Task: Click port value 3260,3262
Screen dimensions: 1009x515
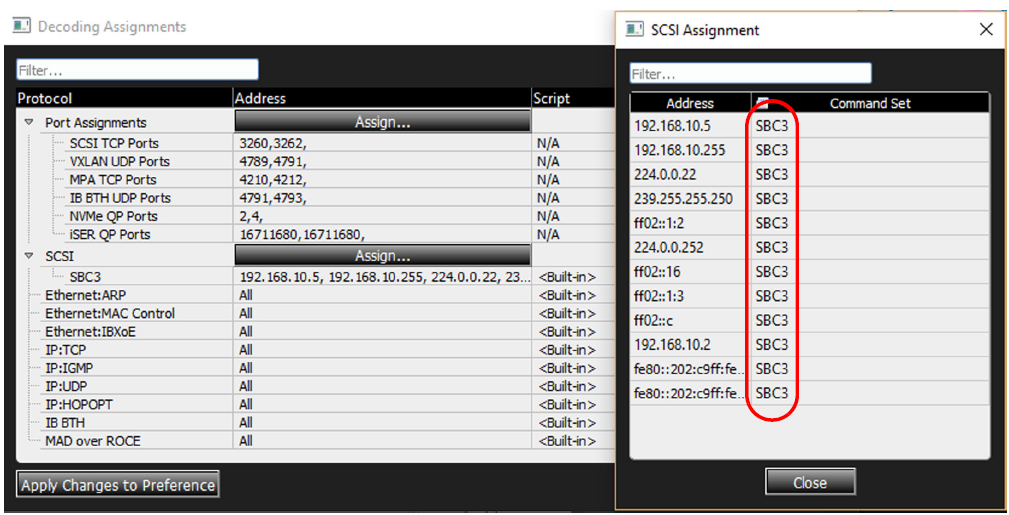Action: click(x=273, y=143)
